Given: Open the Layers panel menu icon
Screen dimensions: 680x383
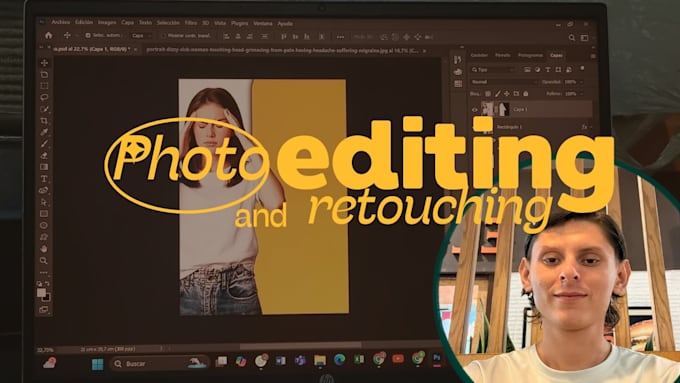Looking at the screenshot, I should coord(593,56).
